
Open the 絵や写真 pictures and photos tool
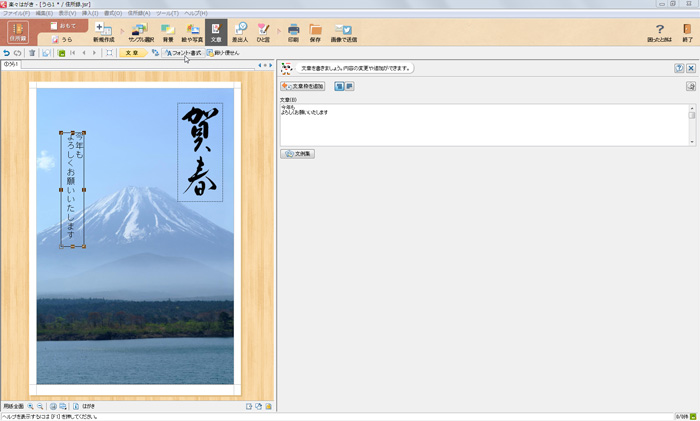(193, 32)
